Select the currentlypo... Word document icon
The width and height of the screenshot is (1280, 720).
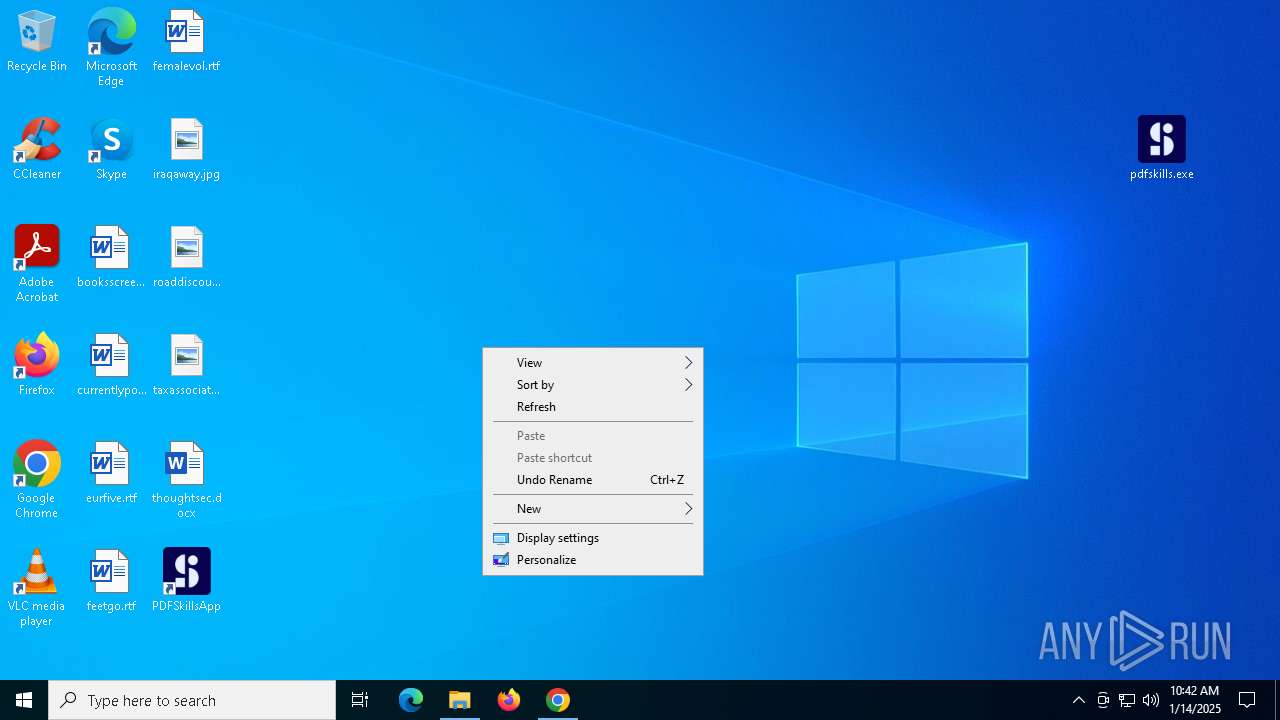coord(111,366)
